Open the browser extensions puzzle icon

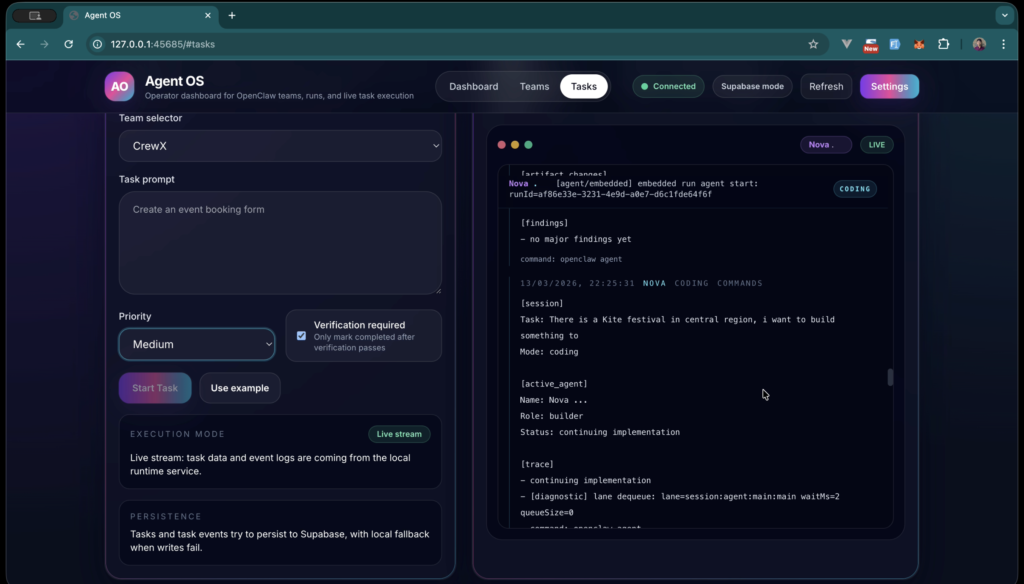(942, 44)
